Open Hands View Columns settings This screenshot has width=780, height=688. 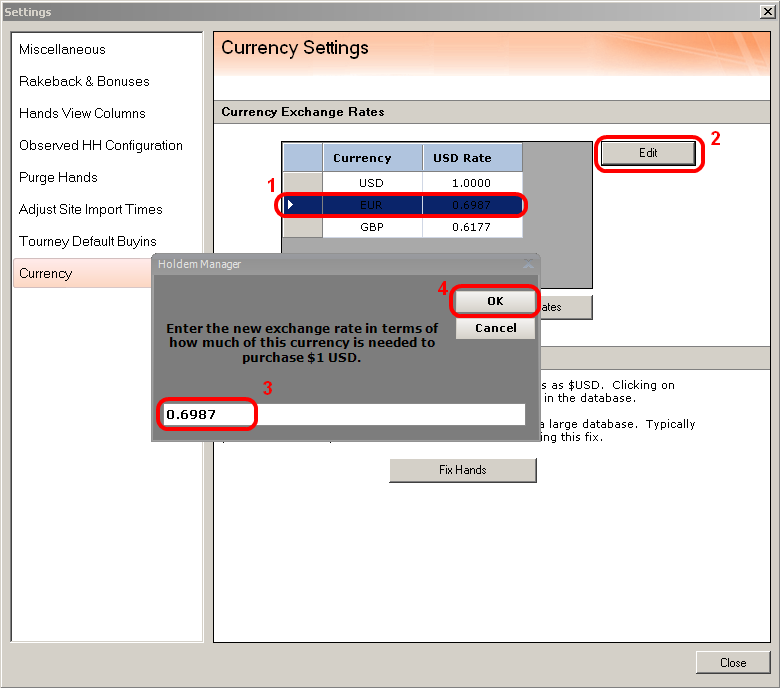coord(82,113)
